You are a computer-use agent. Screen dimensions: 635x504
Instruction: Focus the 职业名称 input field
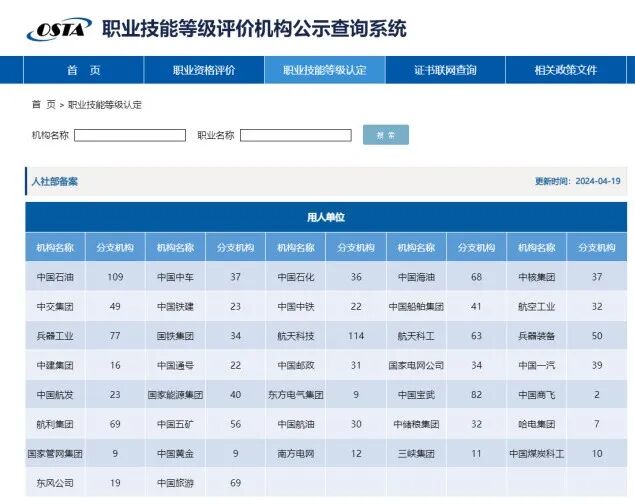coord(296,135)
